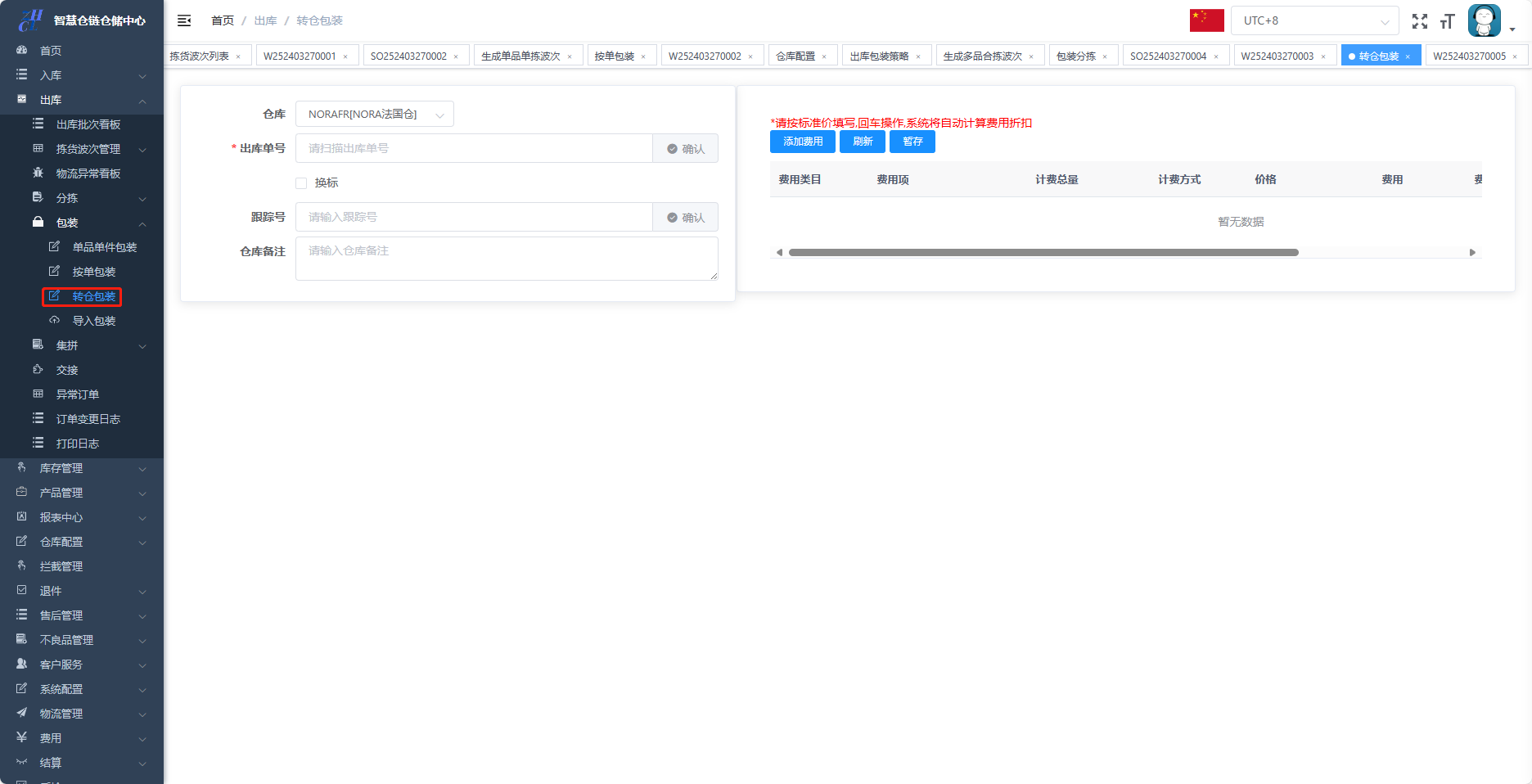Open the 仓库 warehouse dropdown
The height and width of the screenshot is (784, 1532).
coord(374,115)
